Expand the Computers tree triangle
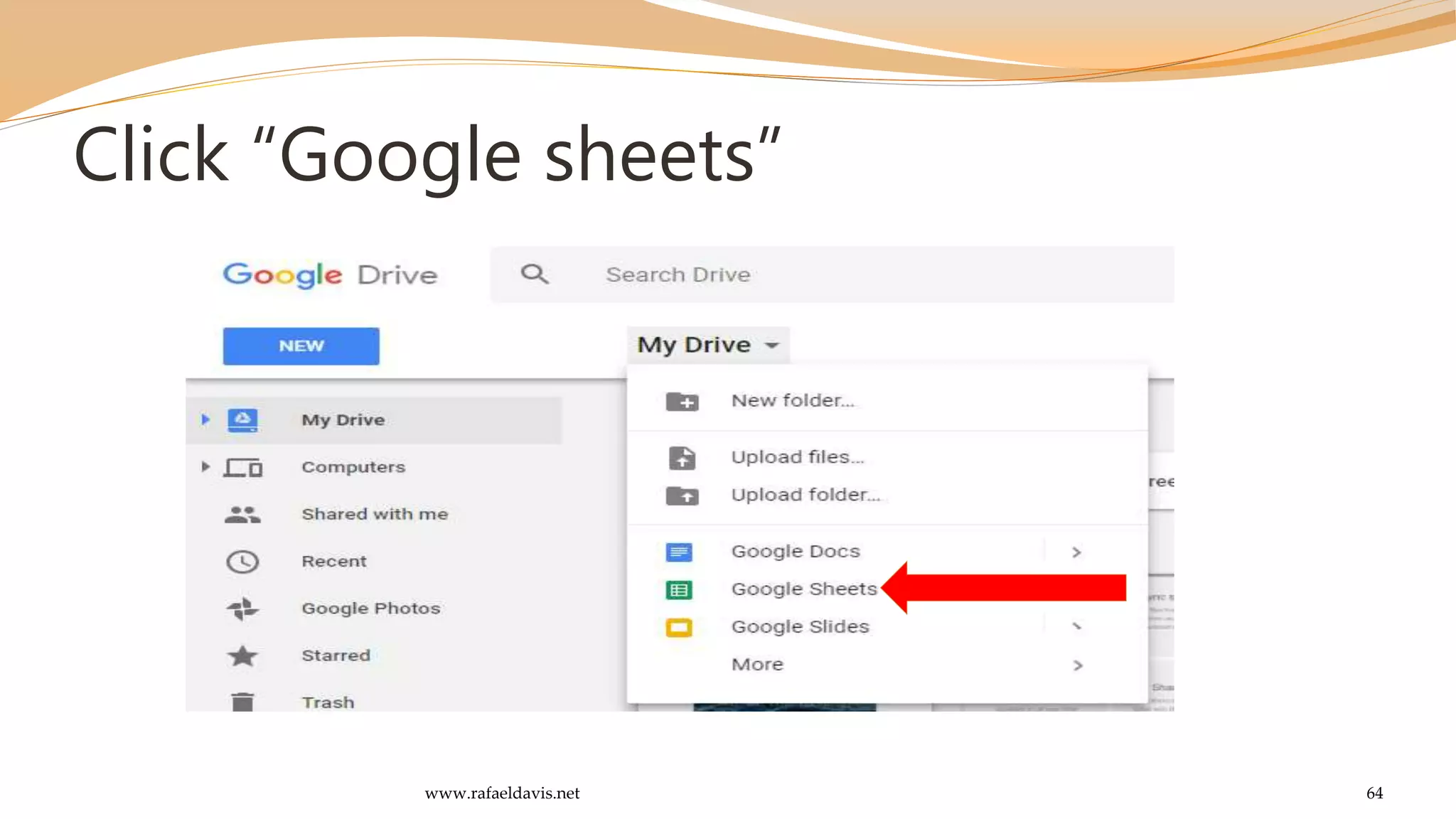This screenshot has width=1456, height=819. [x=205, y=467]
